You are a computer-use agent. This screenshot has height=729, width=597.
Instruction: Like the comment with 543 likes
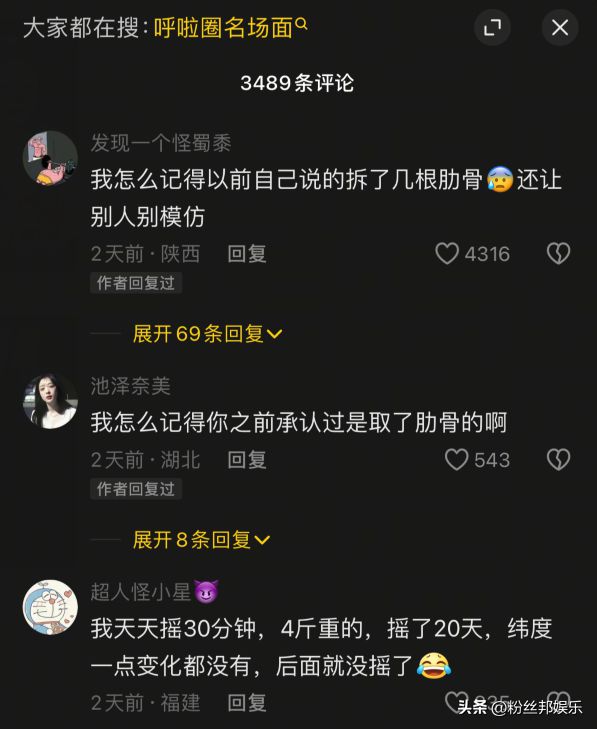[x=456, y=460]
